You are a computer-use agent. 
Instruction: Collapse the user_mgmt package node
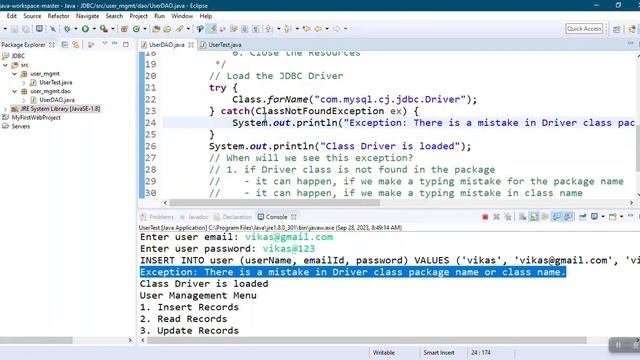tap(15, 74)
